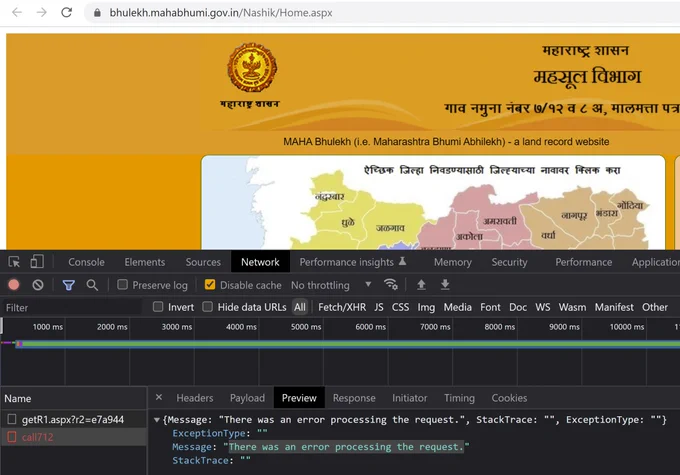The height and width of the screenshot is (475, 680).
Task: Stop recording network log
Action: (13, 285)
